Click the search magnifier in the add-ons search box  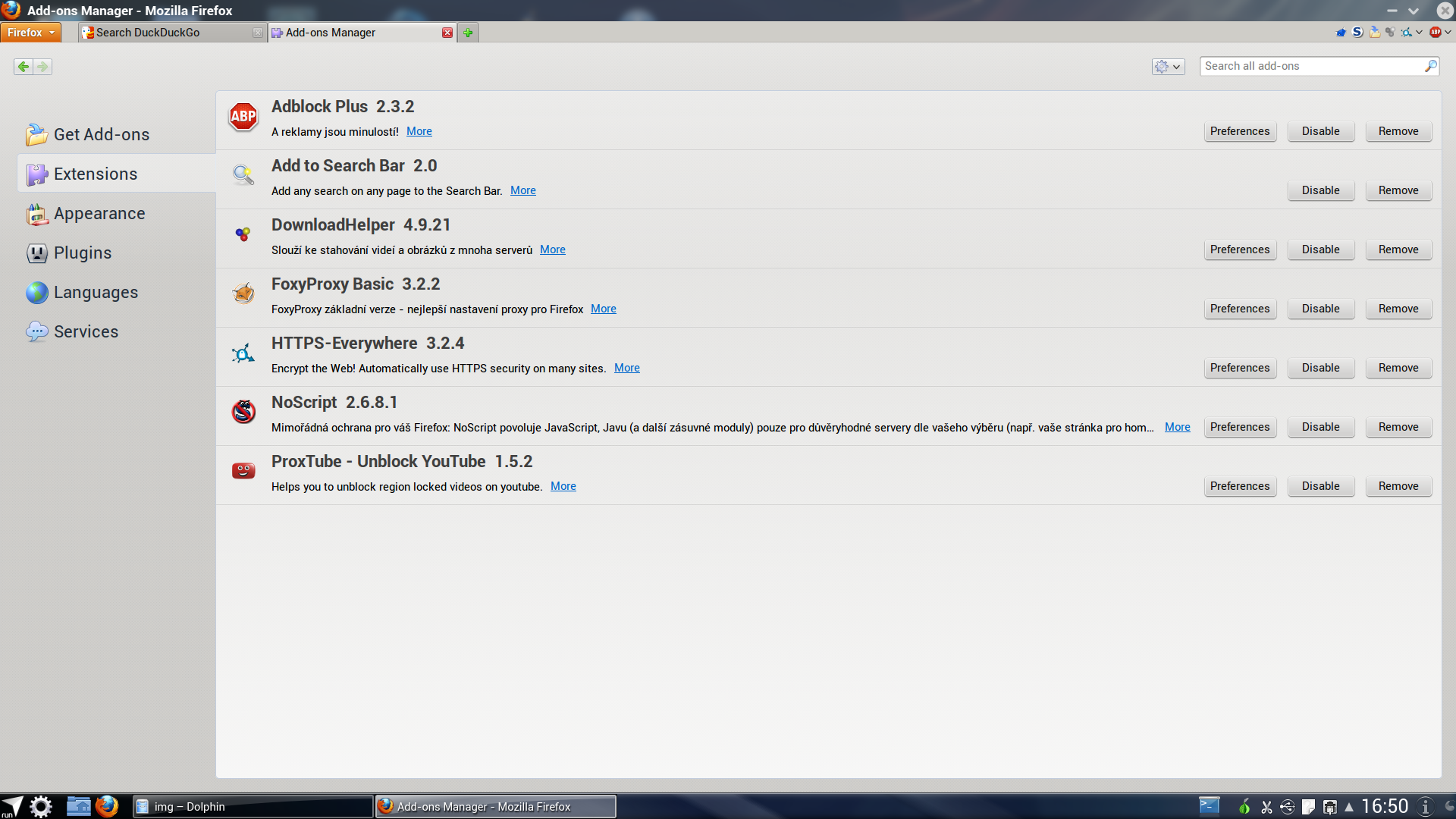pyautogui.click(x=1430, y=66)
